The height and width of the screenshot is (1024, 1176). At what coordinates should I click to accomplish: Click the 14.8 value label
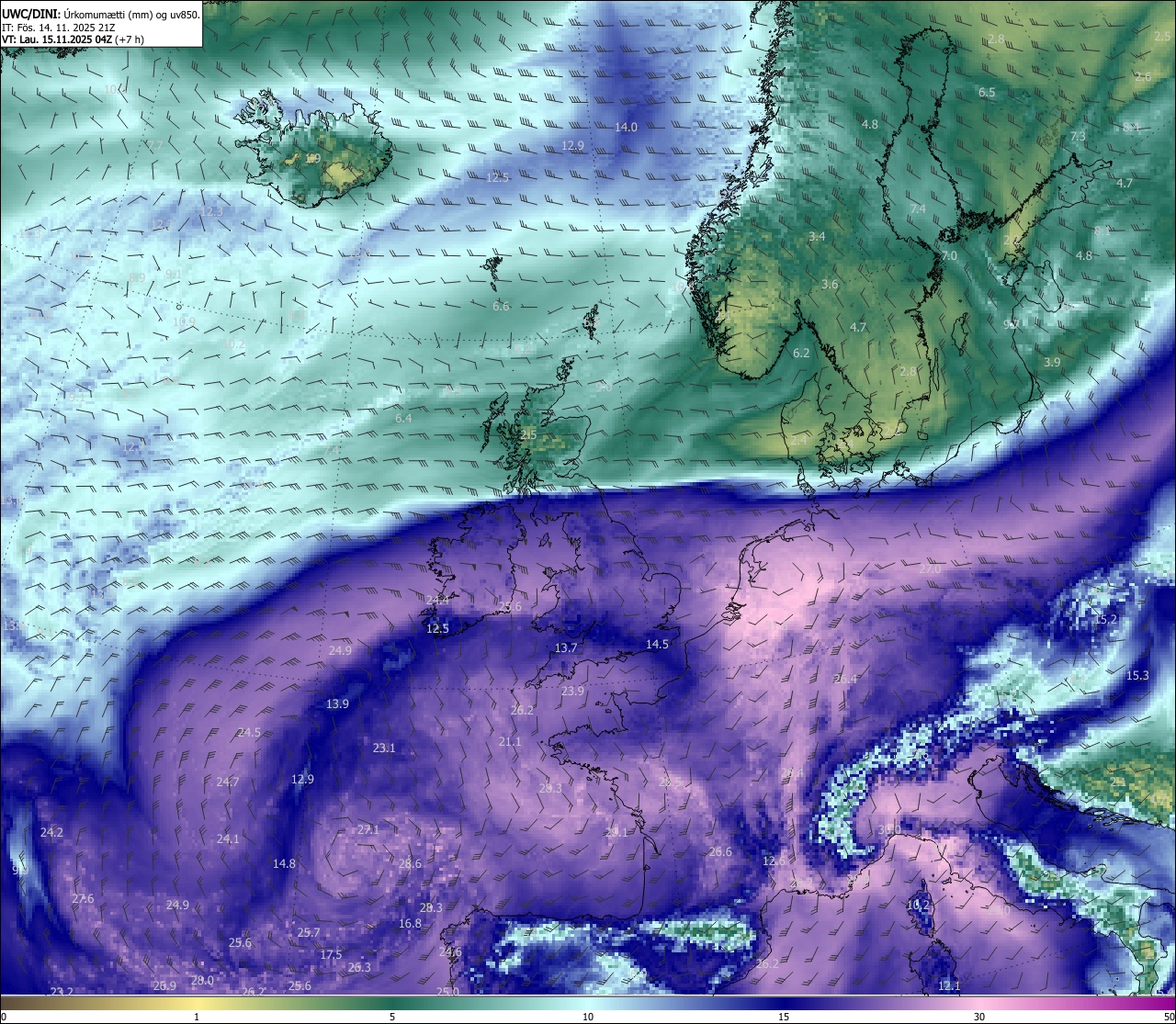tap(284, 864)
